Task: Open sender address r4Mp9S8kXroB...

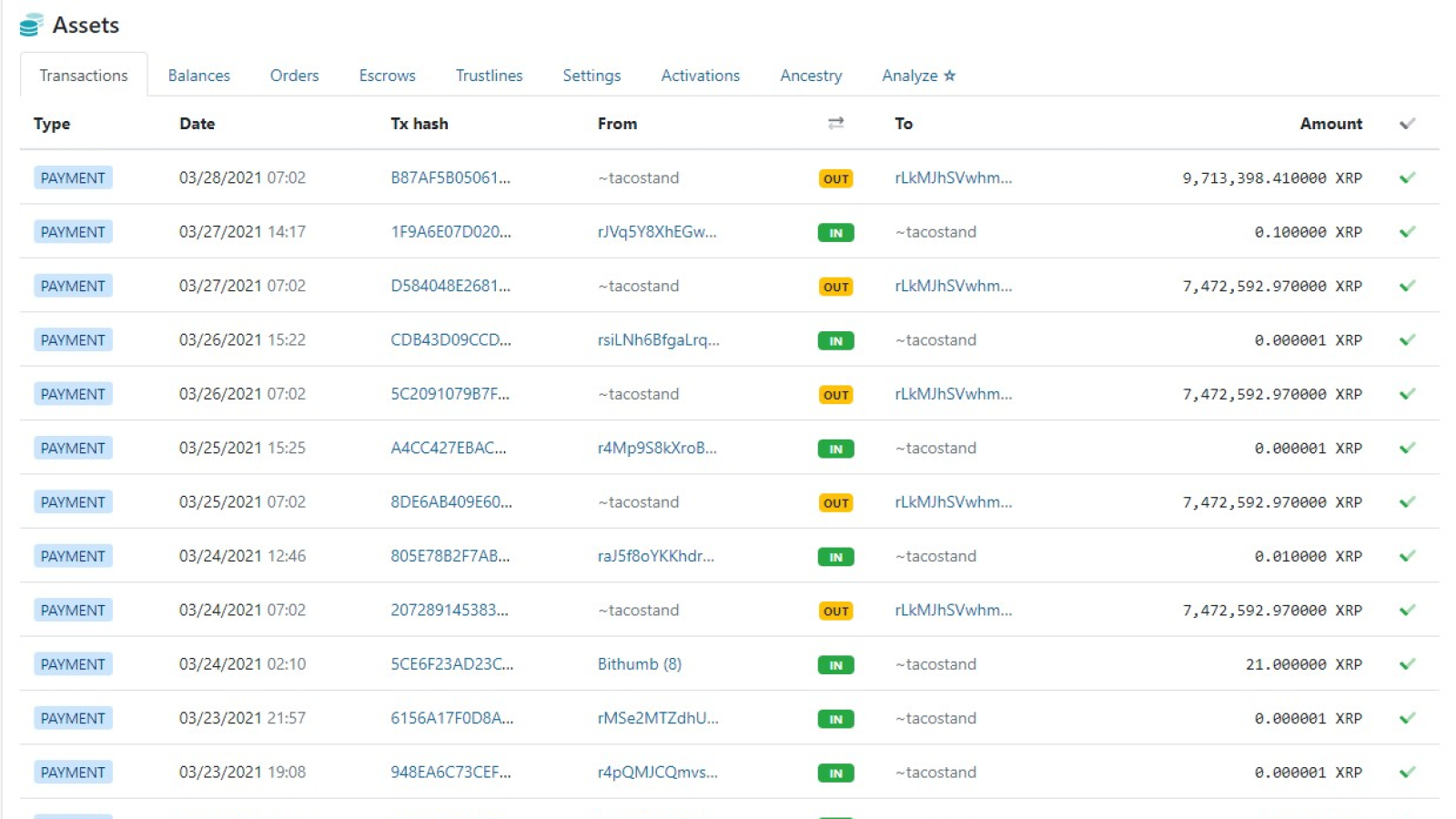Action: tap(657, 448)
